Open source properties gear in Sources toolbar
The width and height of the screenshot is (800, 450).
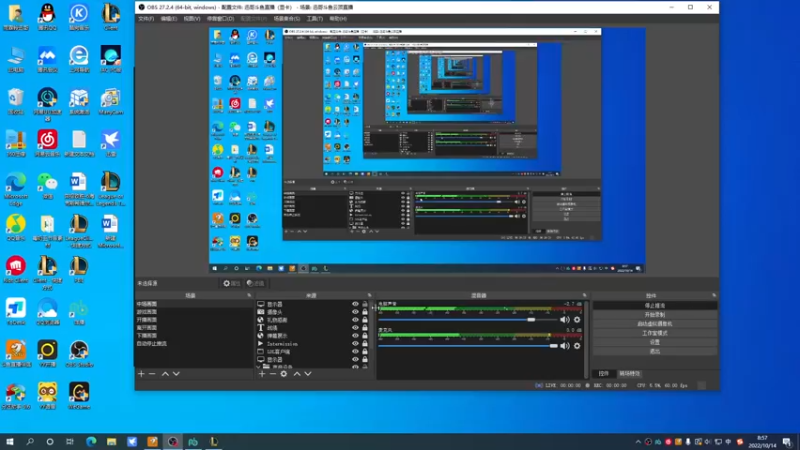point(284,374)
